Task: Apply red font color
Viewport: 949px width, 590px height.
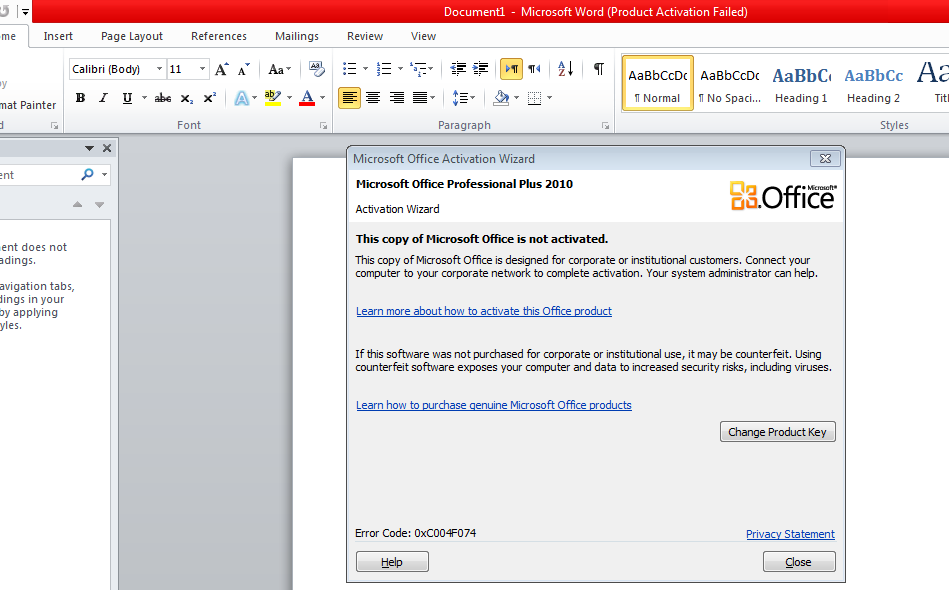Action: click(307, 98)
